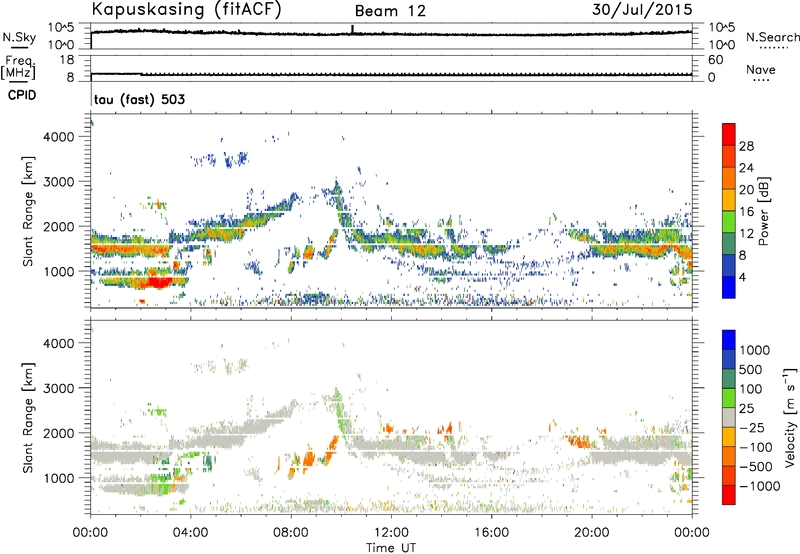This screenshot has width=800, height=554.
Task: Select the "Freq. [MHz]" axis label
Action: [18, 67]
